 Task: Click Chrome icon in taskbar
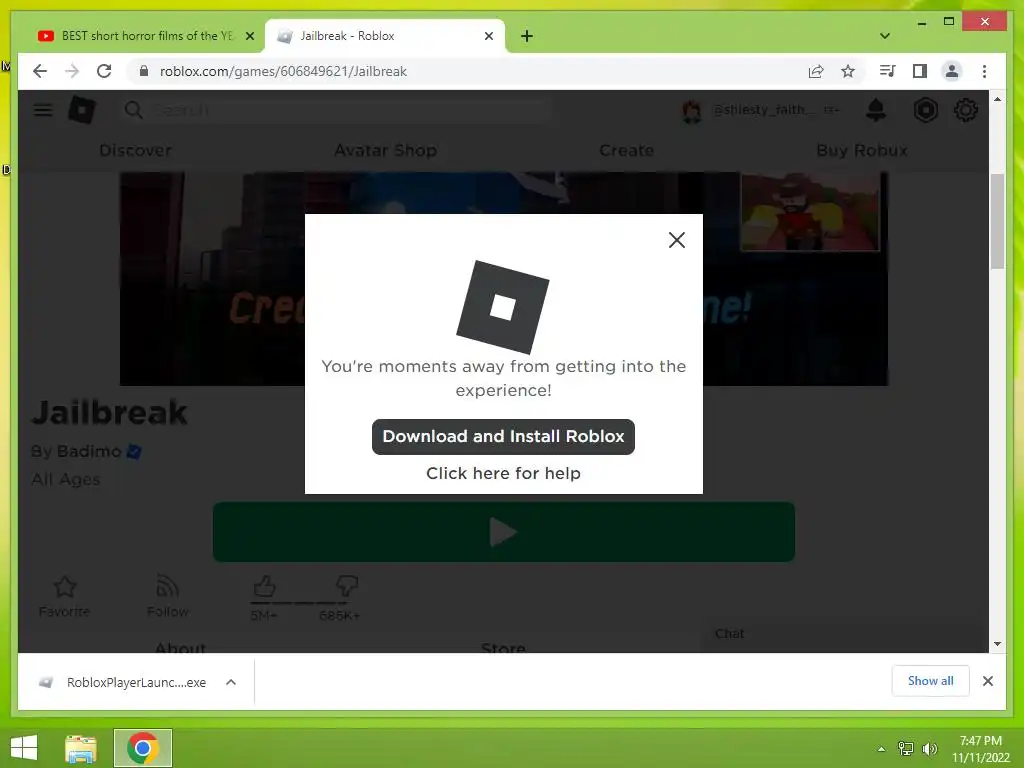[142, 748]
